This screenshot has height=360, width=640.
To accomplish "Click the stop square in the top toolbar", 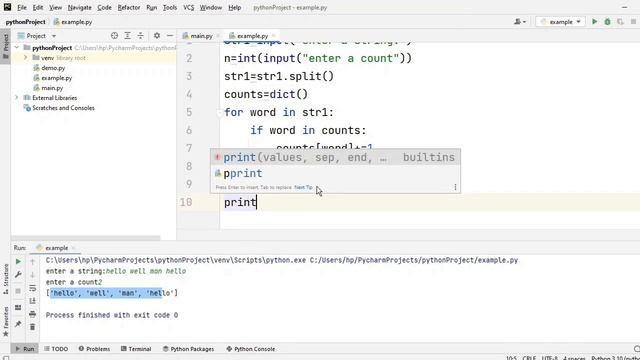I will pos(633,22).
